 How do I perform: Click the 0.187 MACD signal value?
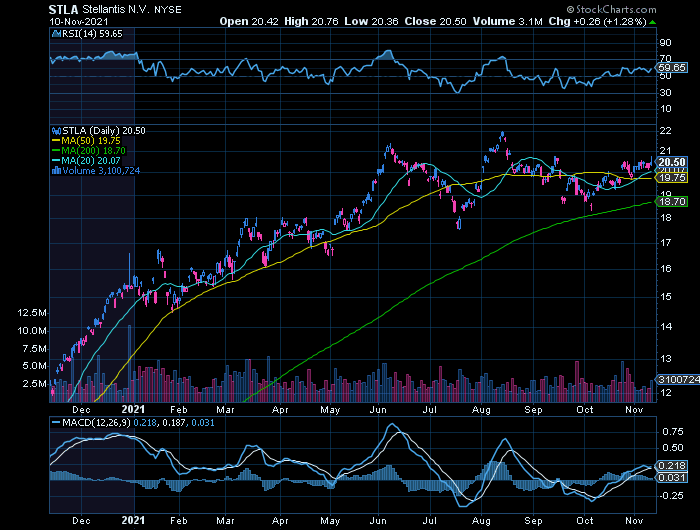pyautogui.click(x=174, y=422)
